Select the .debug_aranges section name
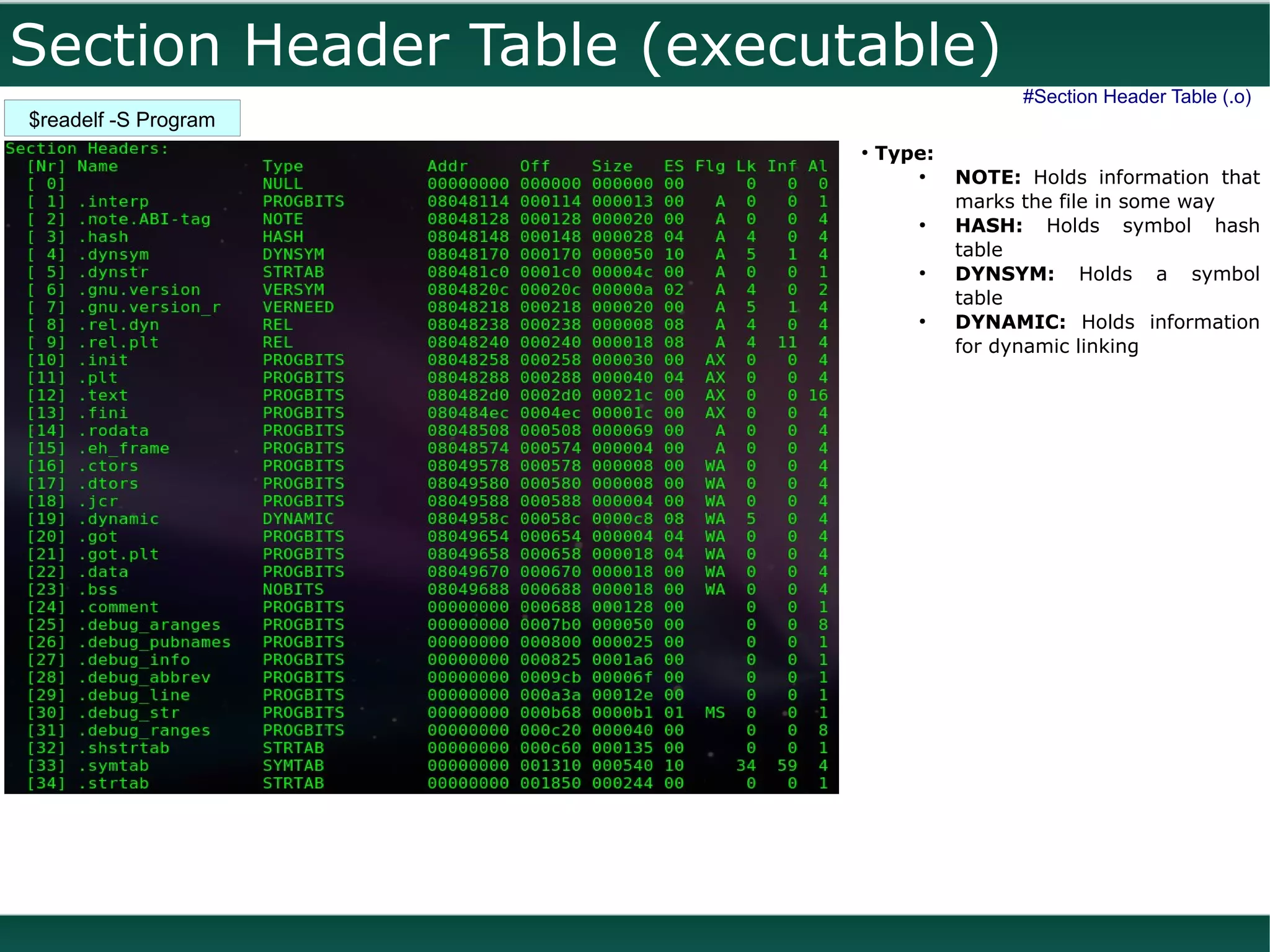Image resolution: width=1270 pixels, height=952 pixels. click(149, 625)
